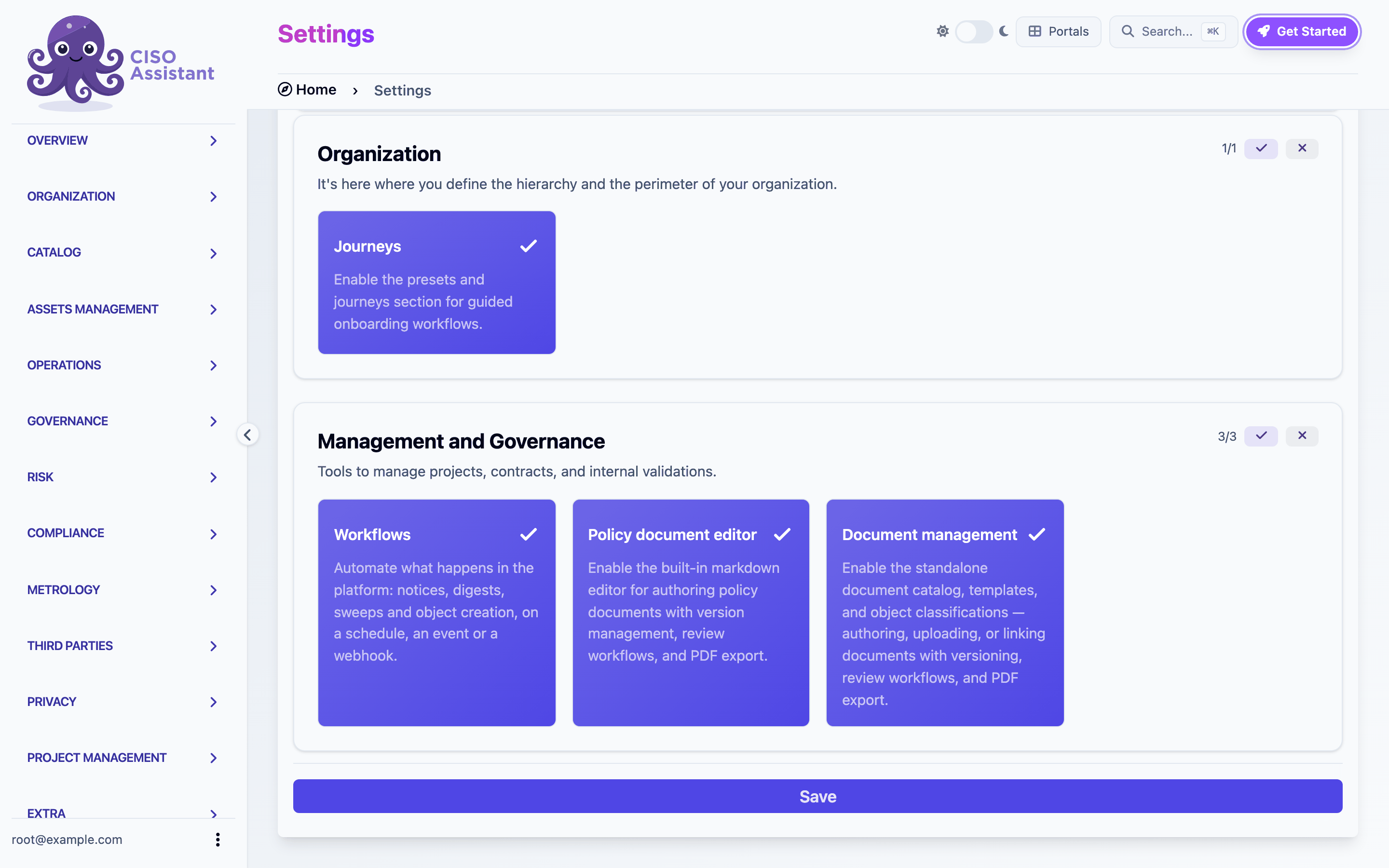
Task: Enable all Management and Governance features
Action: (1261, 436)
